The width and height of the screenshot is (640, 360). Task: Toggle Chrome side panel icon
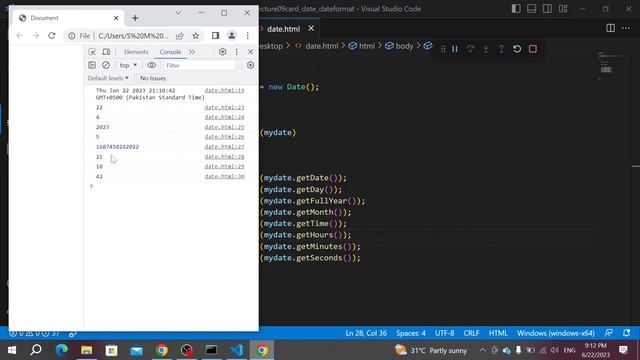216,36
